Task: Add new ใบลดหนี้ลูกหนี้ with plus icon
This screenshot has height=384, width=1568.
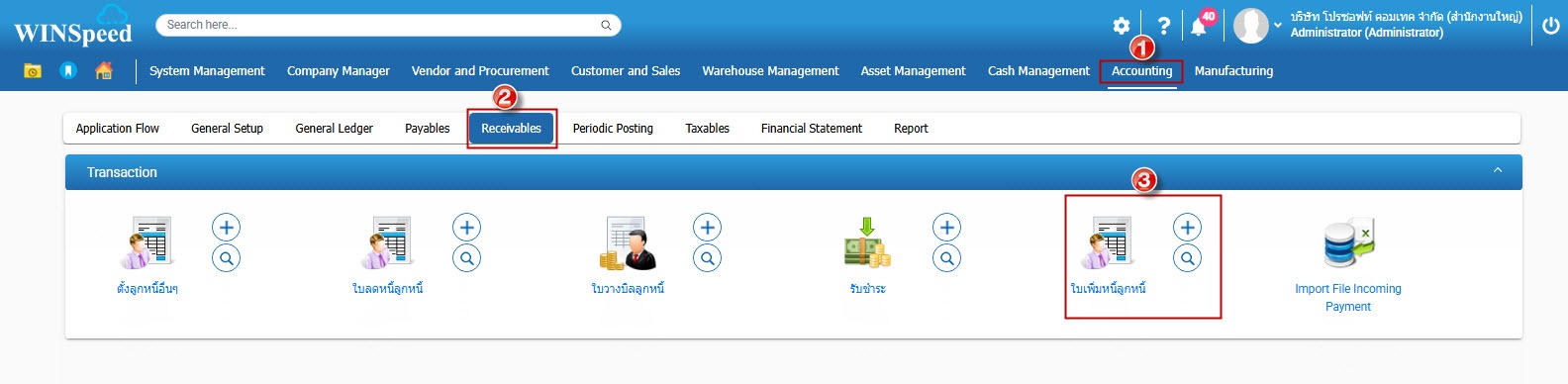Action: pos(467,228)
